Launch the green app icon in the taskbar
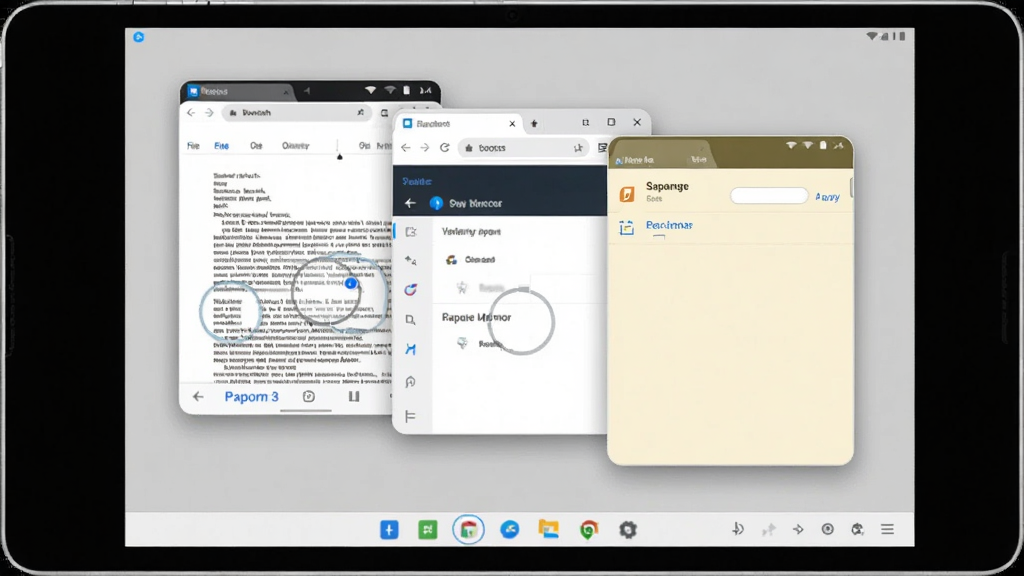Image resolution: width=1024 pixels, height=576 pixels. coord(428,530)
